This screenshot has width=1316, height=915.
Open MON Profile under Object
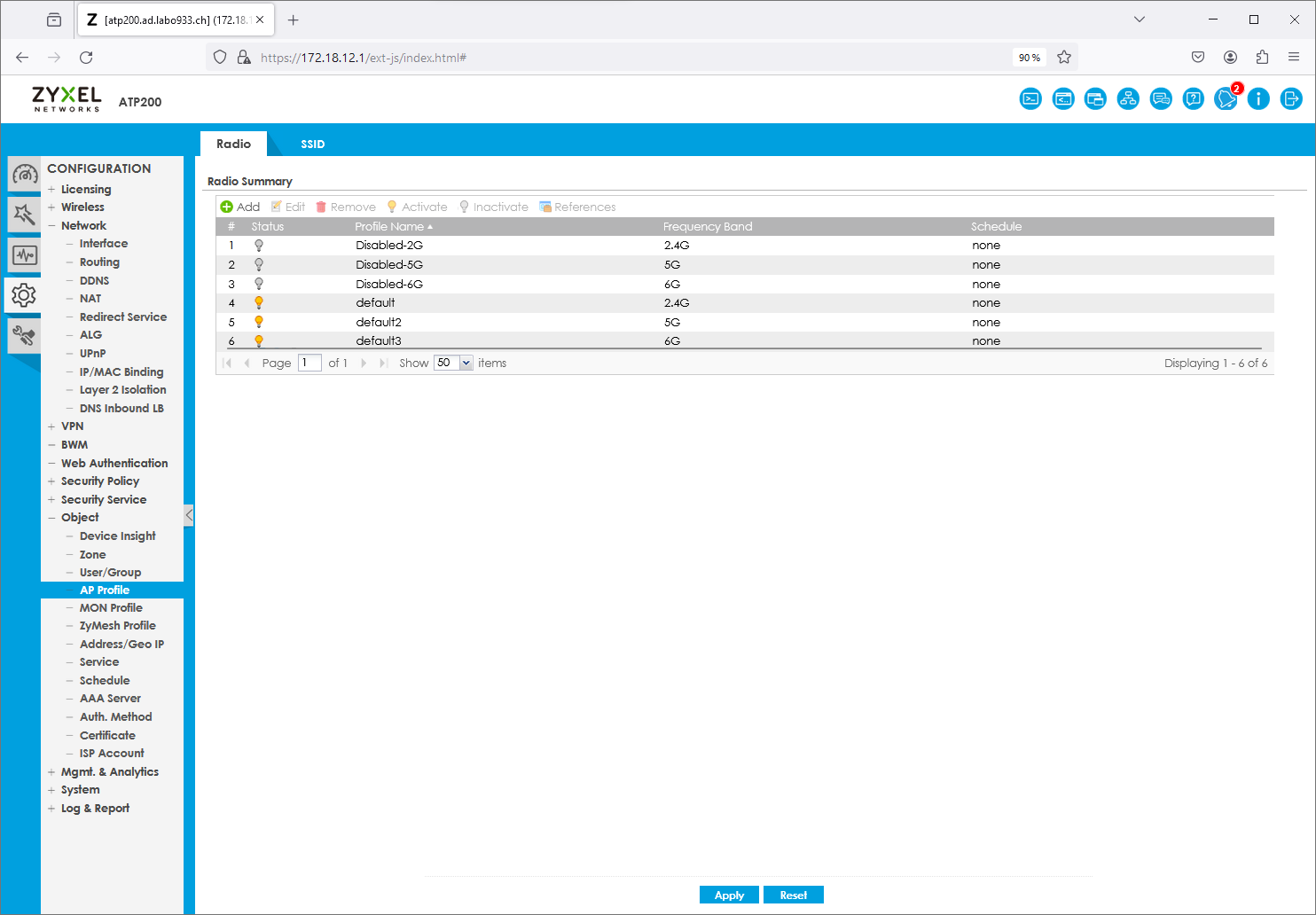point(111,607)
